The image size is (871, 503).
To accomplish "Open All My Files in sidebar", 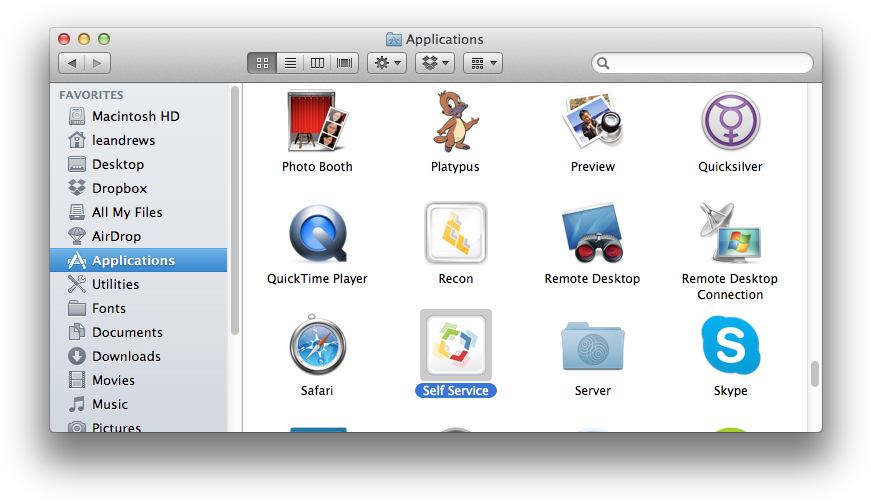I will pos(138,212).
